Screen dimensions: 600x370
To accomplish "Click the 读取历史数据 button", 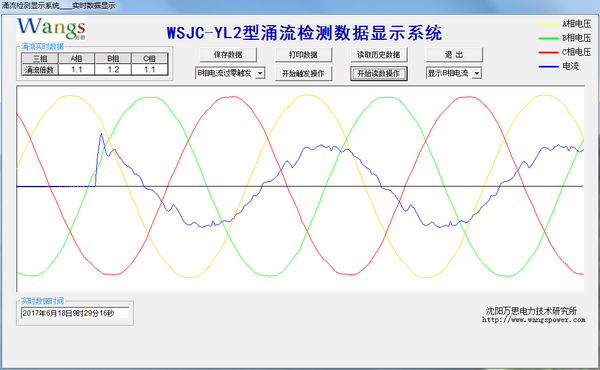I will [x=379, y=55].
